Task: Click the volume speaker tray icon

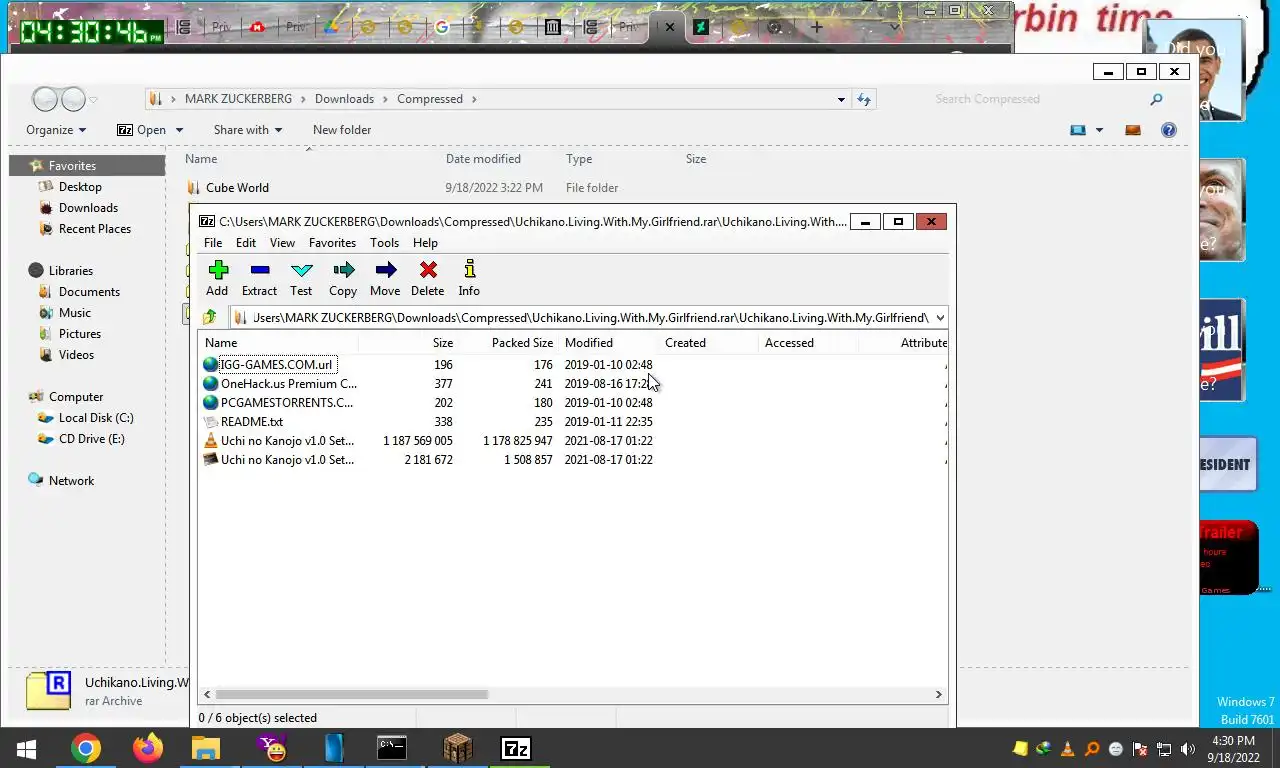Action: point(1188,748)
